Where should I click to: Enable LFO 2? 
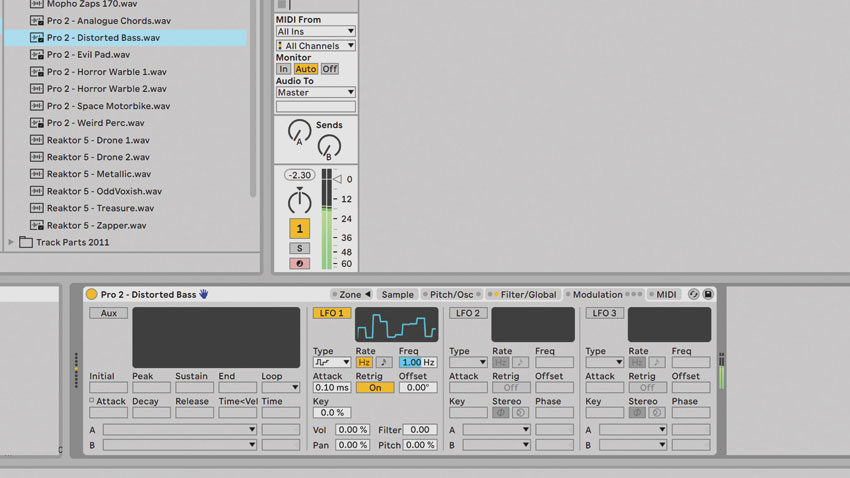click(468, 313)
